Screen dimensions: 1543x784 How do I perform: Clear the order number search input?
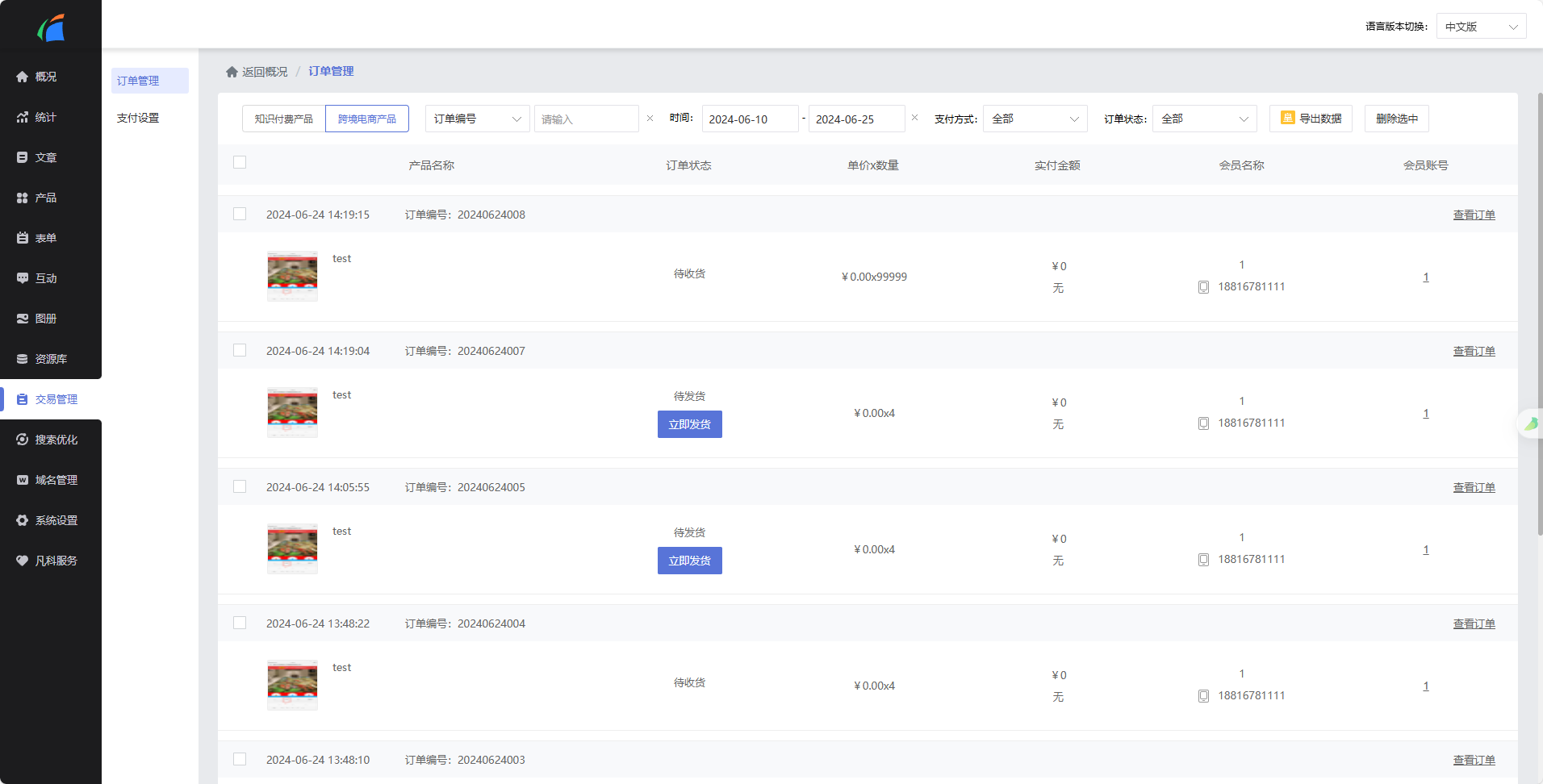[x=650, y=119]
